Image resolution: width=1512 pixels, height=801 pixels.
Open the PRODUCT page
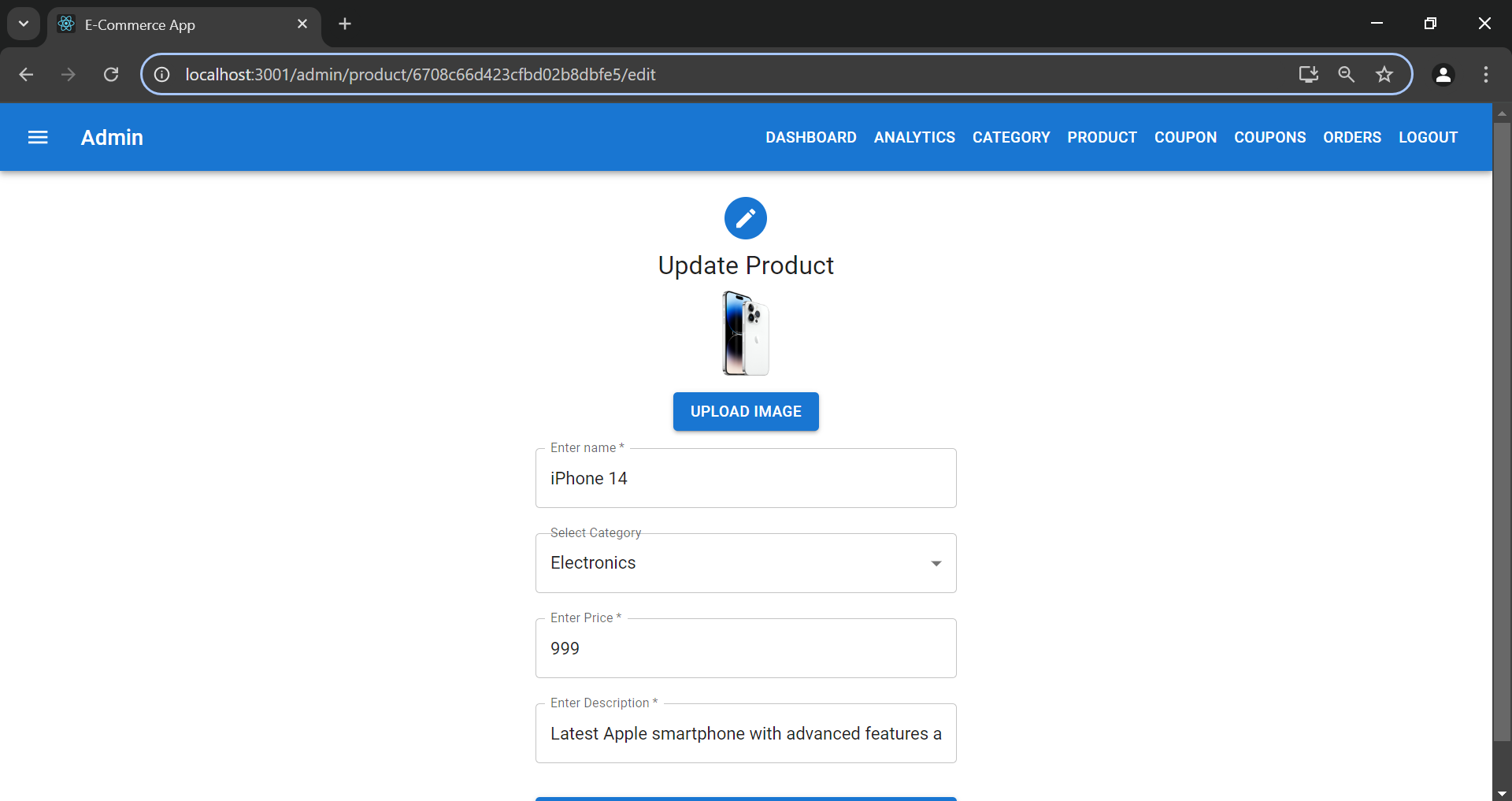tap(1102, 137)
